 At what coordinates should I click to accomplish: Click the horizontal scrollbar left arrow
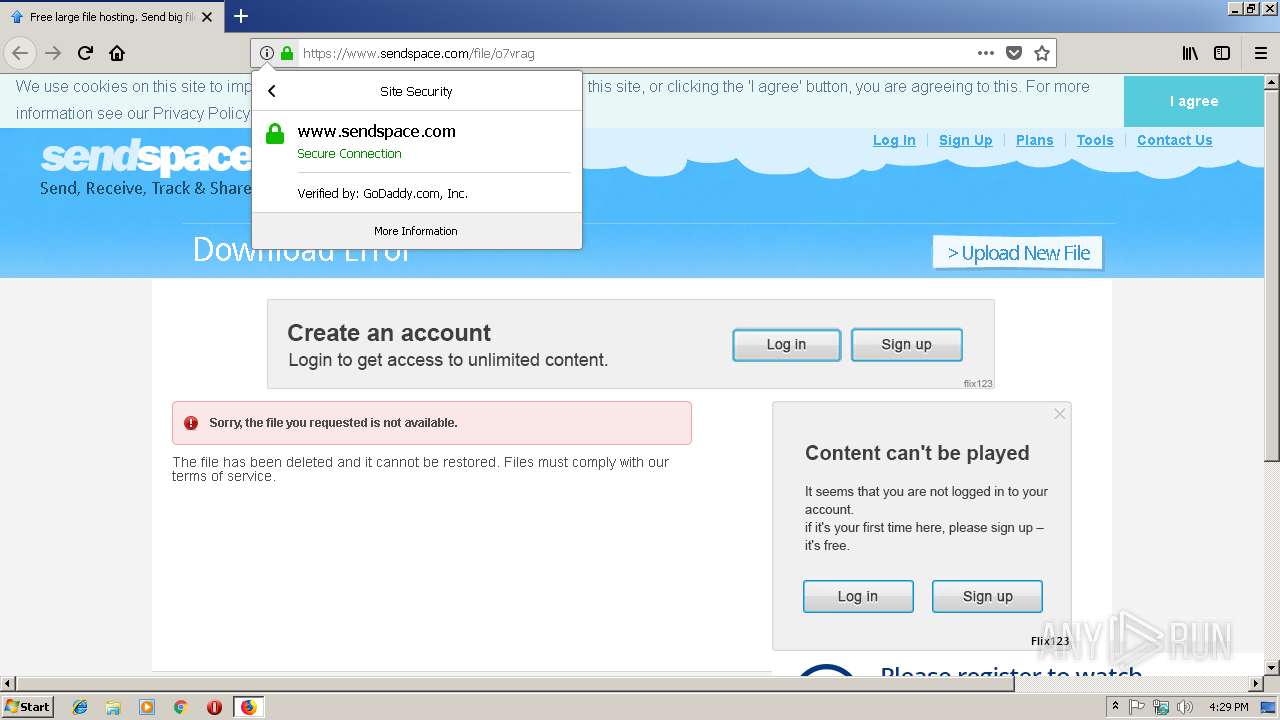pyautogui.click(x=8, y=684)
